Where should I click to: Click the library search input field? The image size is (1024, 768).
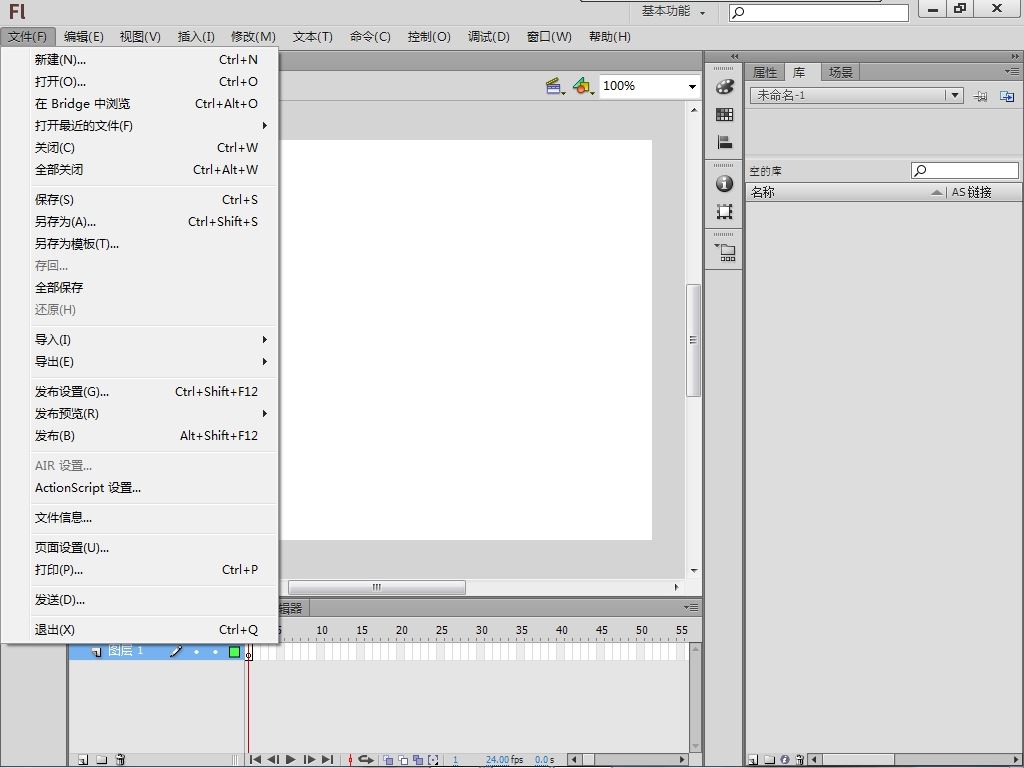click(x=970, y=171)
